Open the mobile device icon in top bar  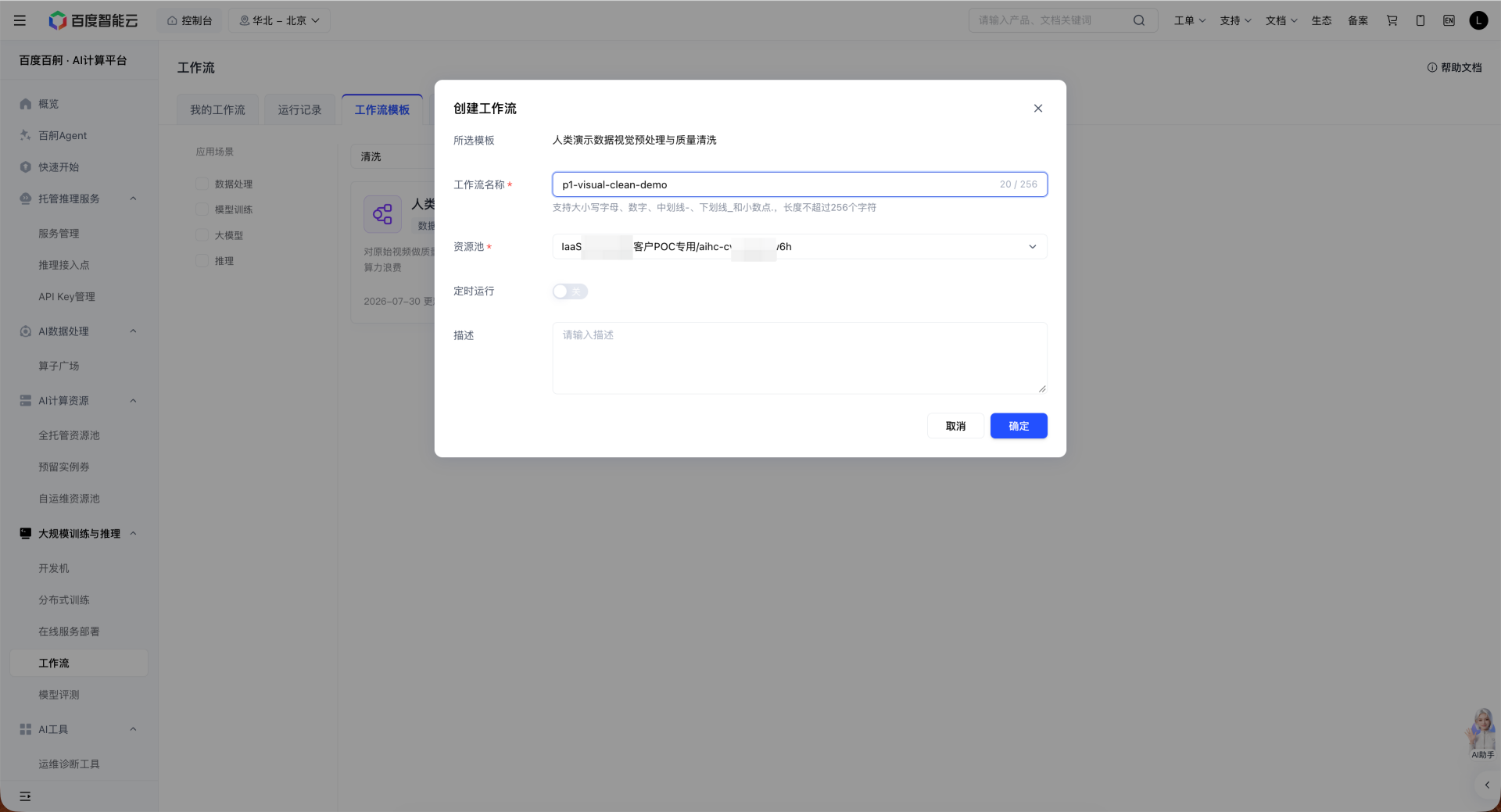1420,20
